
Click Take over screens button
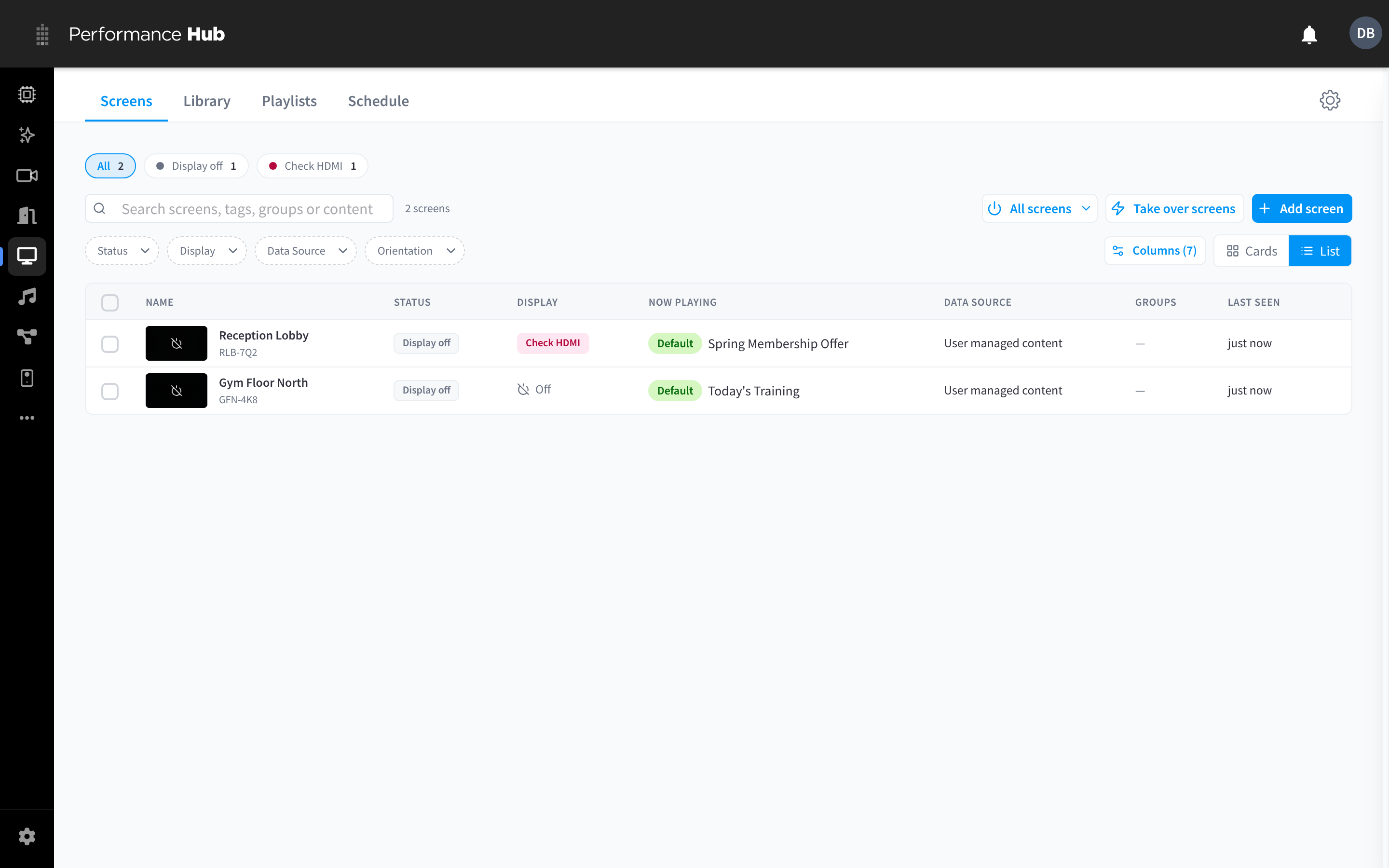pyautogui.click(x=1174, y=208)
